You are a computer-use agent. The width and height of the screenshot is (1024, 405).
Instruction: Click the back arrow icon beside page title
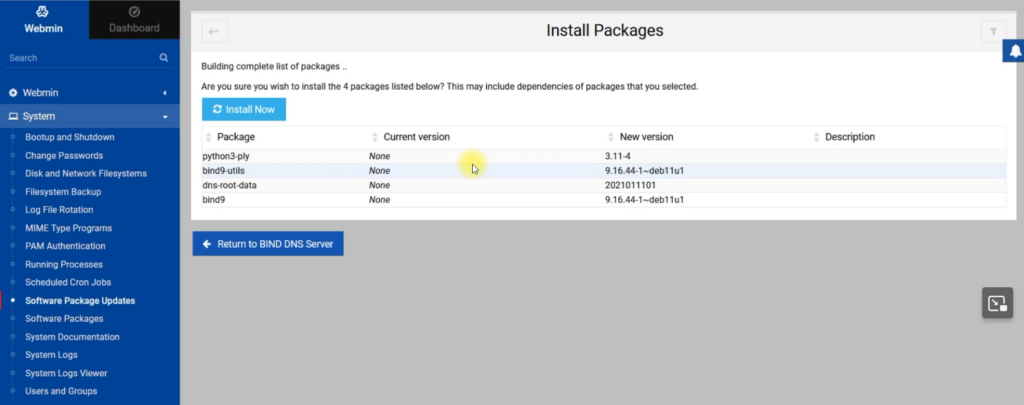coord(215,32)
